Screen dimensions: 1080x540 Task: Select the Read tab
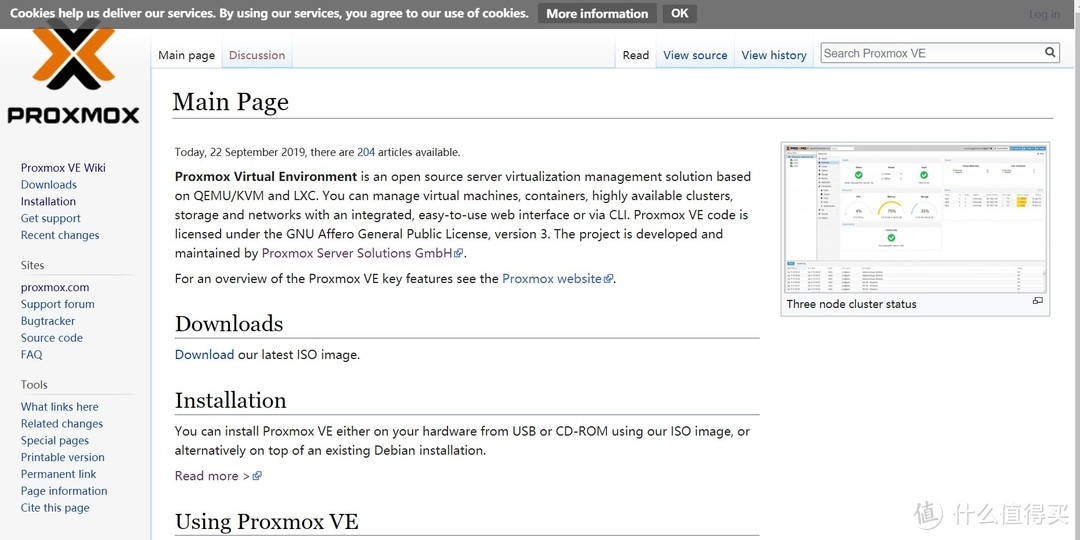point(636,55)
